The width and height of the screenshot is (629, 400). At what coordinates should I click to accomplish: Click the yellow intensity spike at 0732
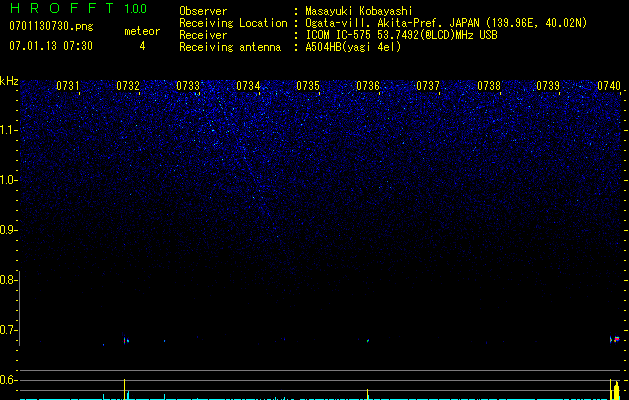coord(124,389)
